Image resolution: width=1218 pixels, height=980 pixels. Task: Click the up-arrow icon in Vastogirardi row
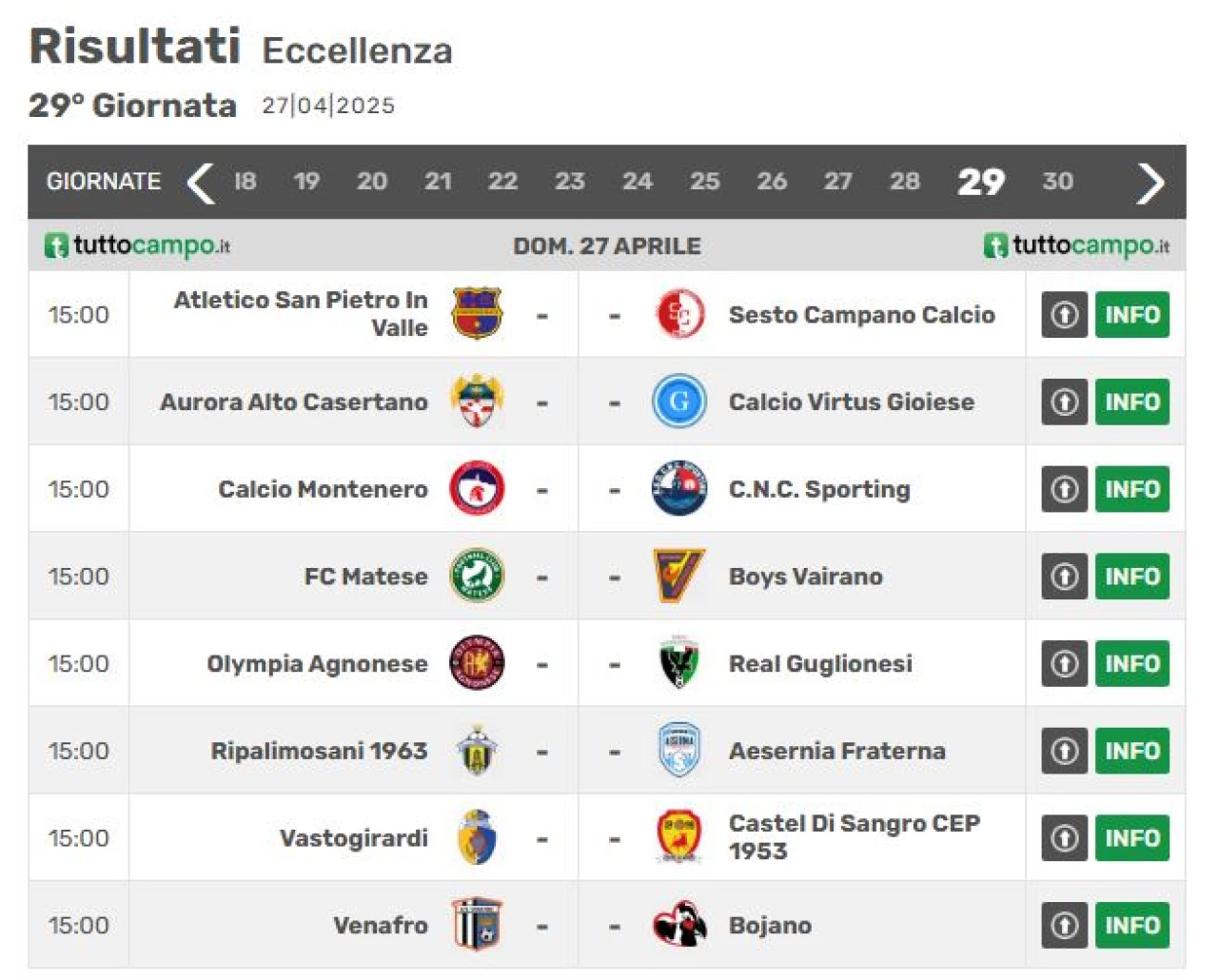[1064, 838]
